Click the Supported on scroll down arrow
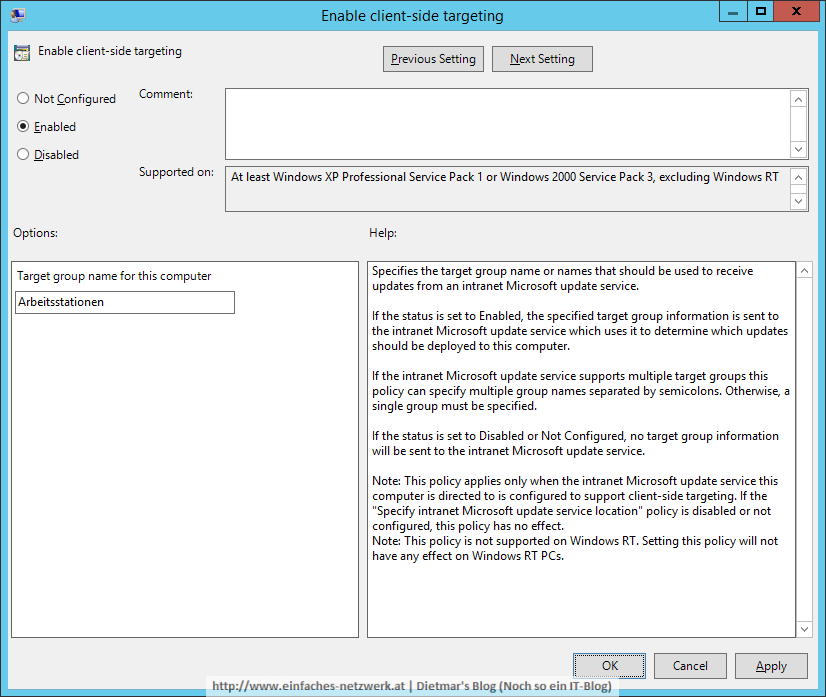This screenshot has height=697, width=826. [x=799, y=201]
